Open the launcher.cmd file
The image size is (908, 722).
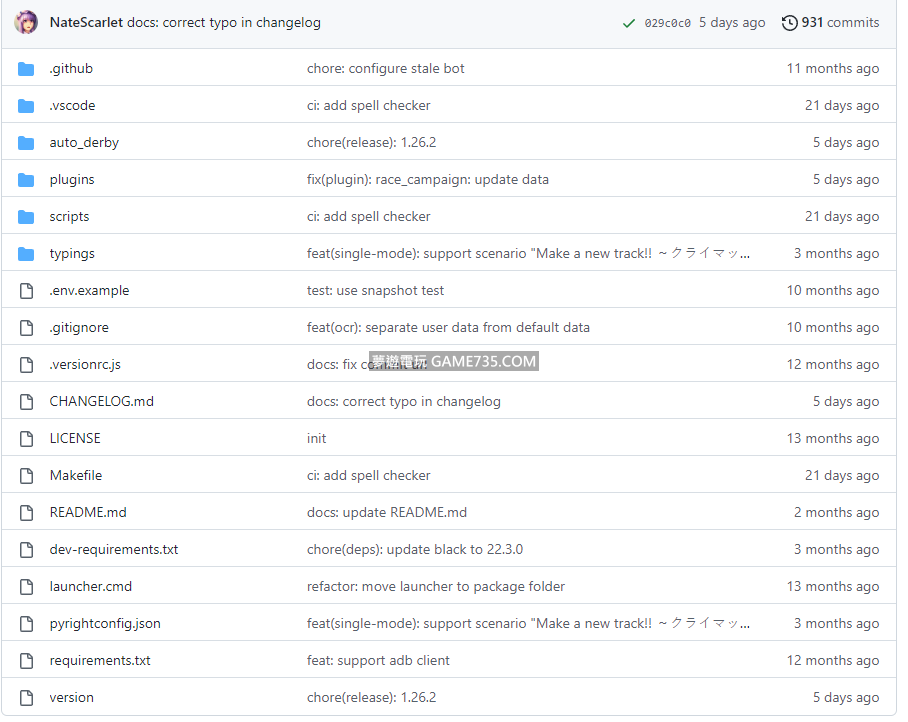tap(90, 587)
